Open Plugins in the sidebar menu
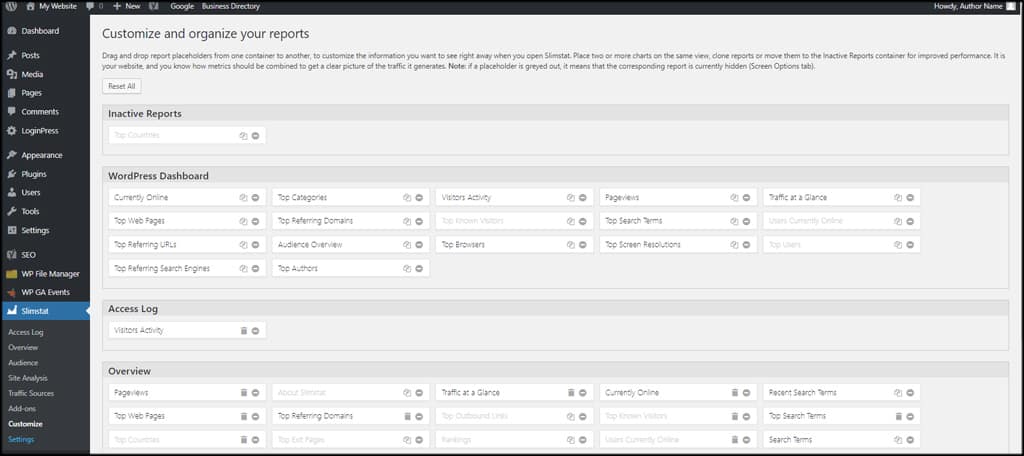This screenshot has height=456, width=1024. tap(34, 173)
